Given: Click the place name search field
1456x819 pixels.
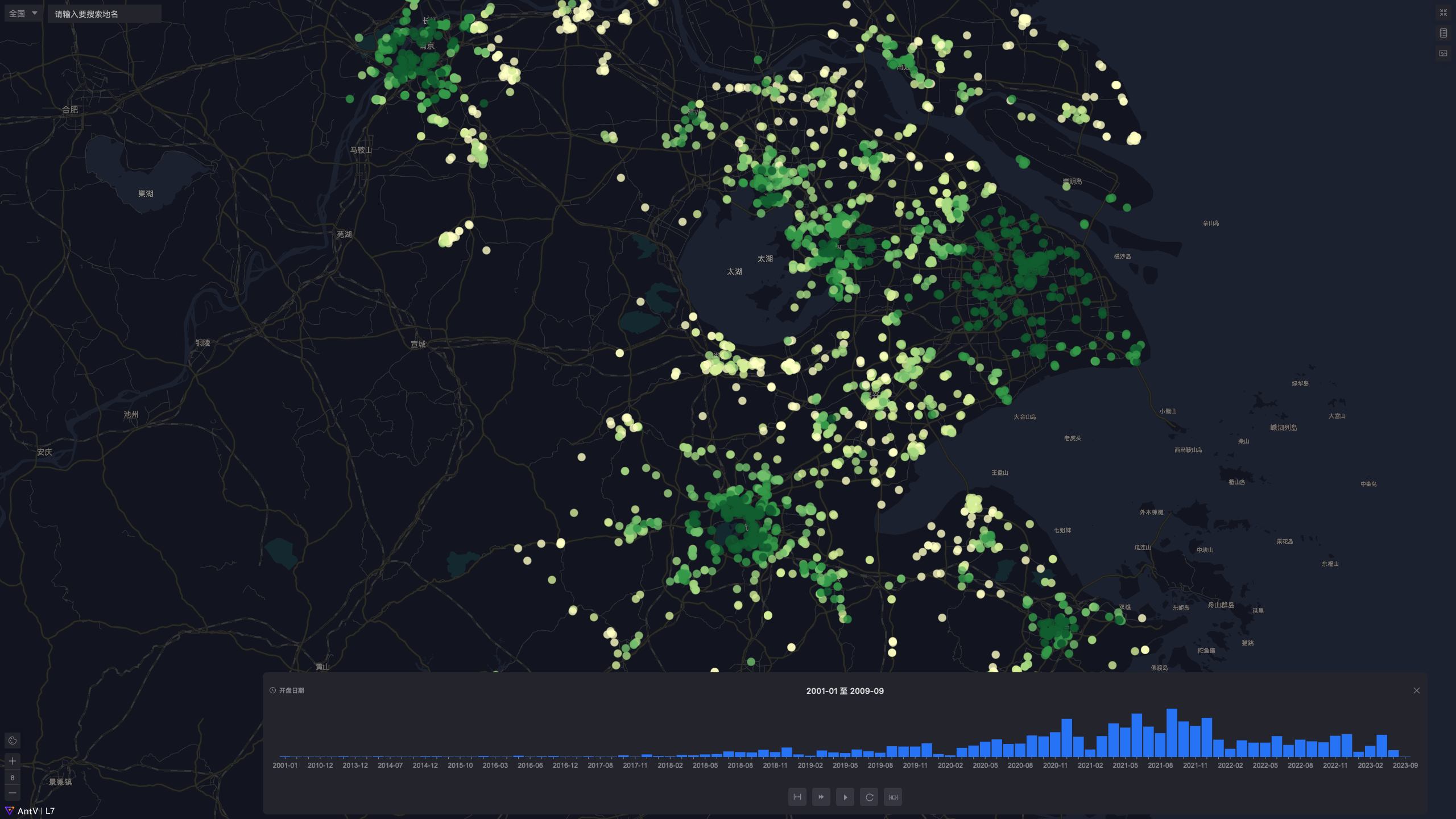Looking at the screenshot, I should [x=104, y=14].
